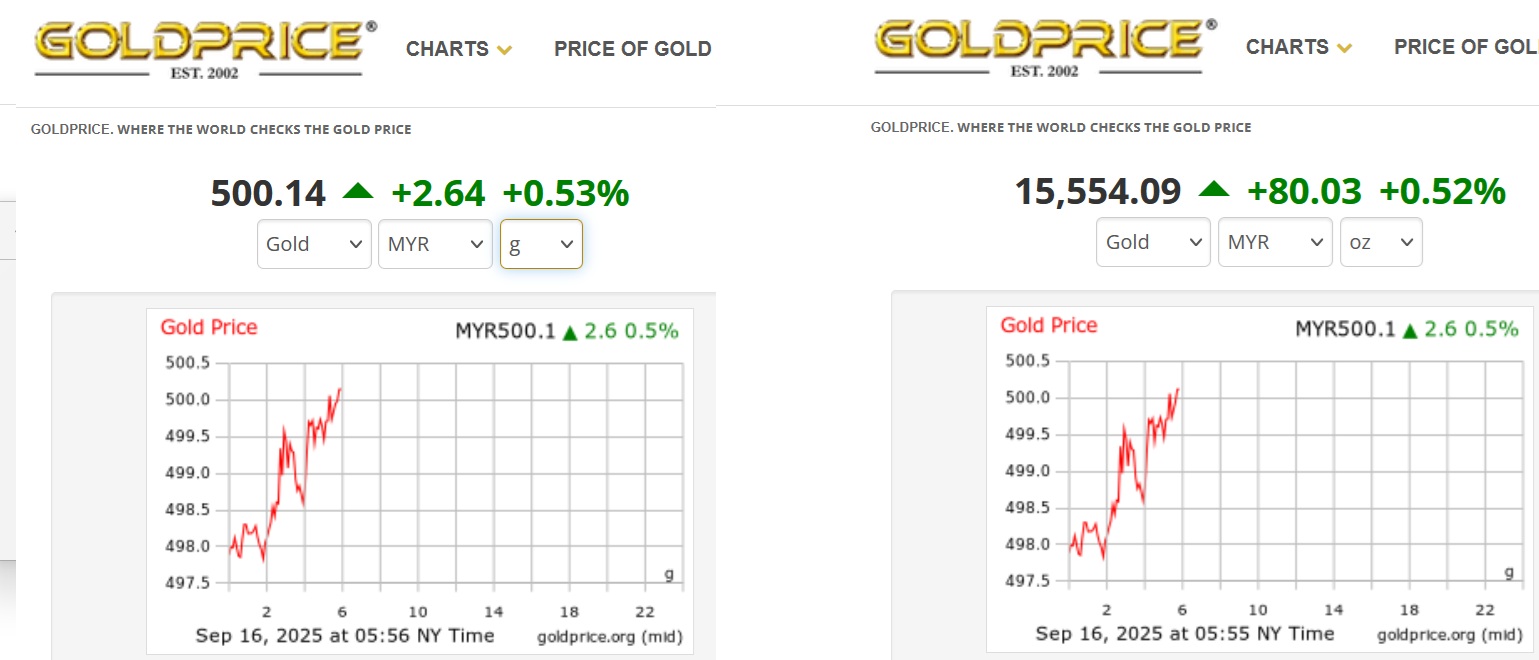Click the green up arrow beside 15,554.09
The image size is (1539, 660).
(1214, 189)
